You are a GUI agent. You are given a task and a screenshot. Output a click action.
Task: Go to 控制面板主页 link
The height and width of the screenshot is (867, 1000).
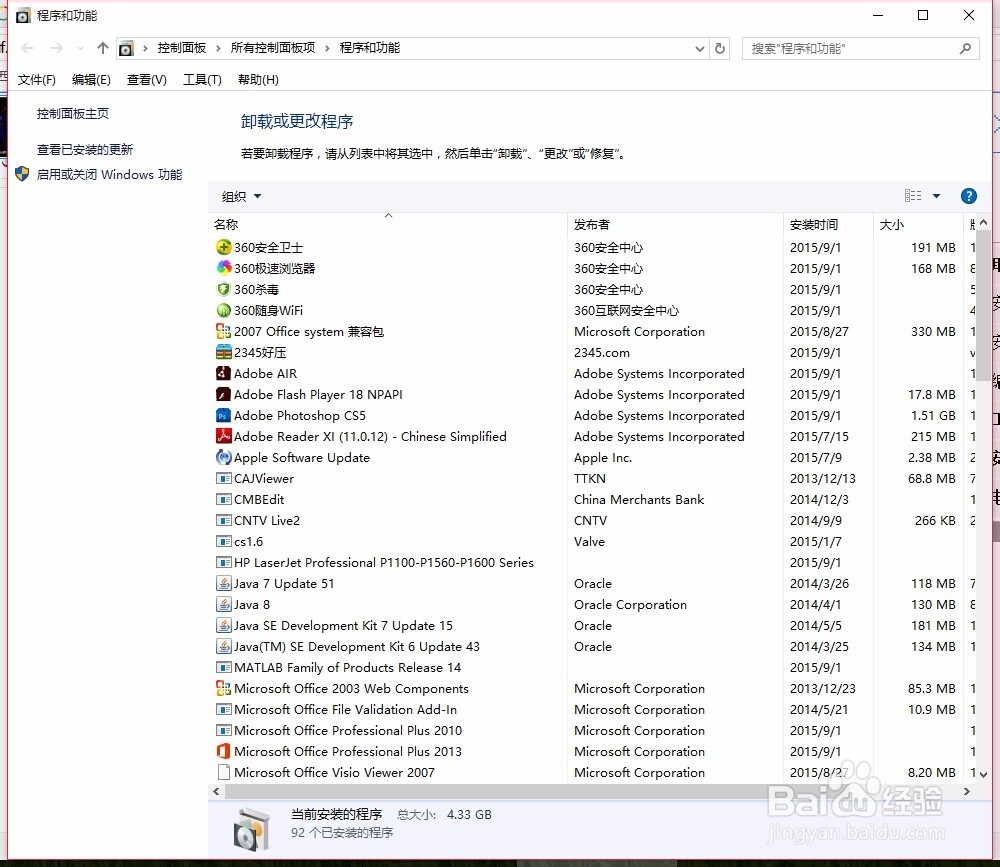(73, 114)
